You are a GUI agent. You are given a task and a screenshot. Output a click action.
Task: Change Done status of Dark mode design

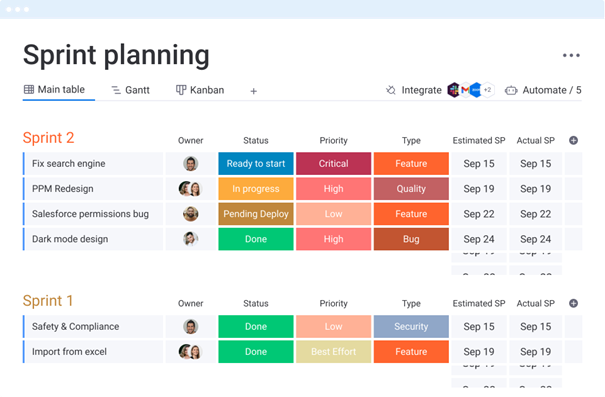tap(256, 239)
